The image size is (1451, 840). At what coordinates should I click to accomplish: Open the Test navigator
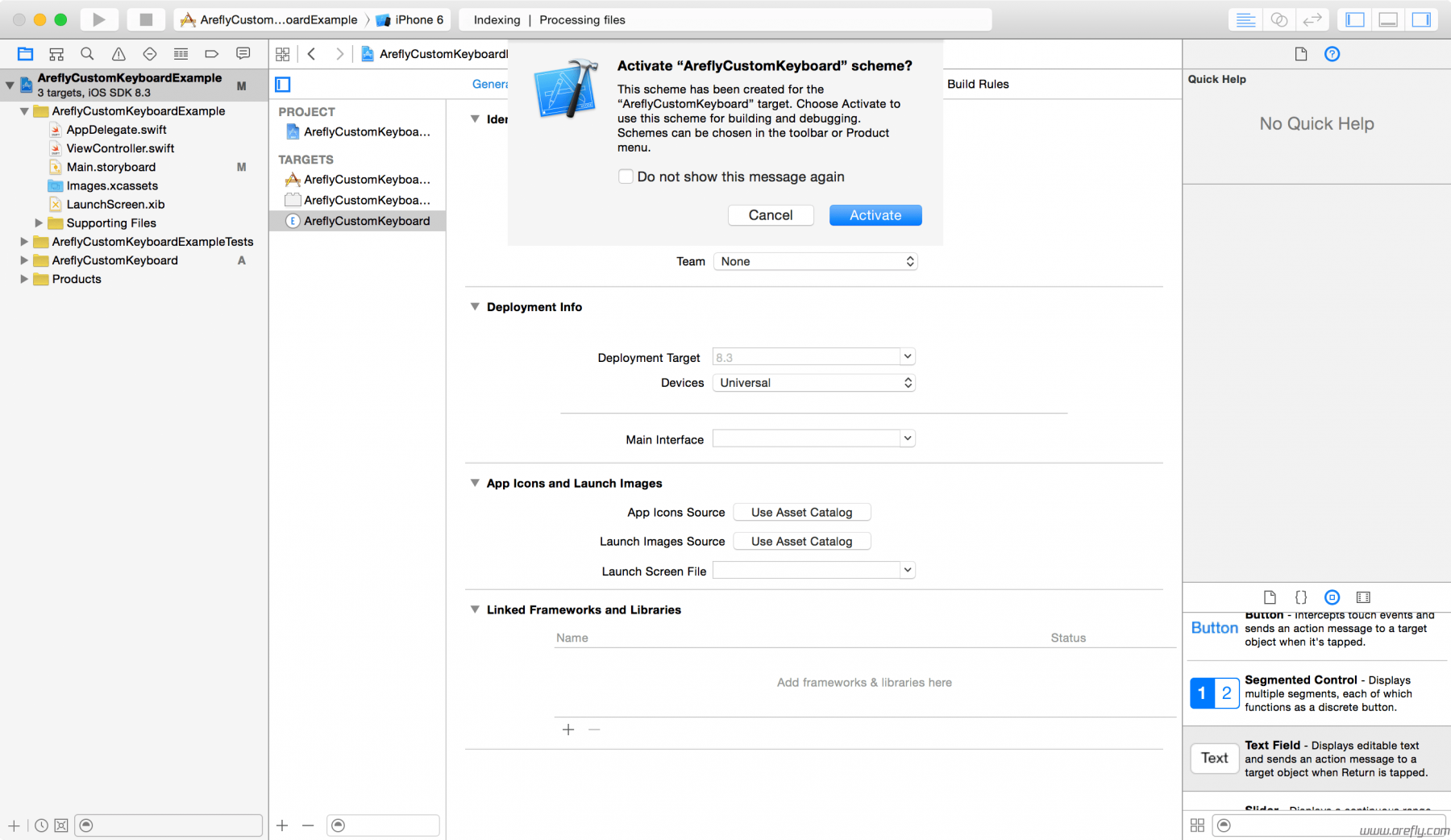point(150,54)
